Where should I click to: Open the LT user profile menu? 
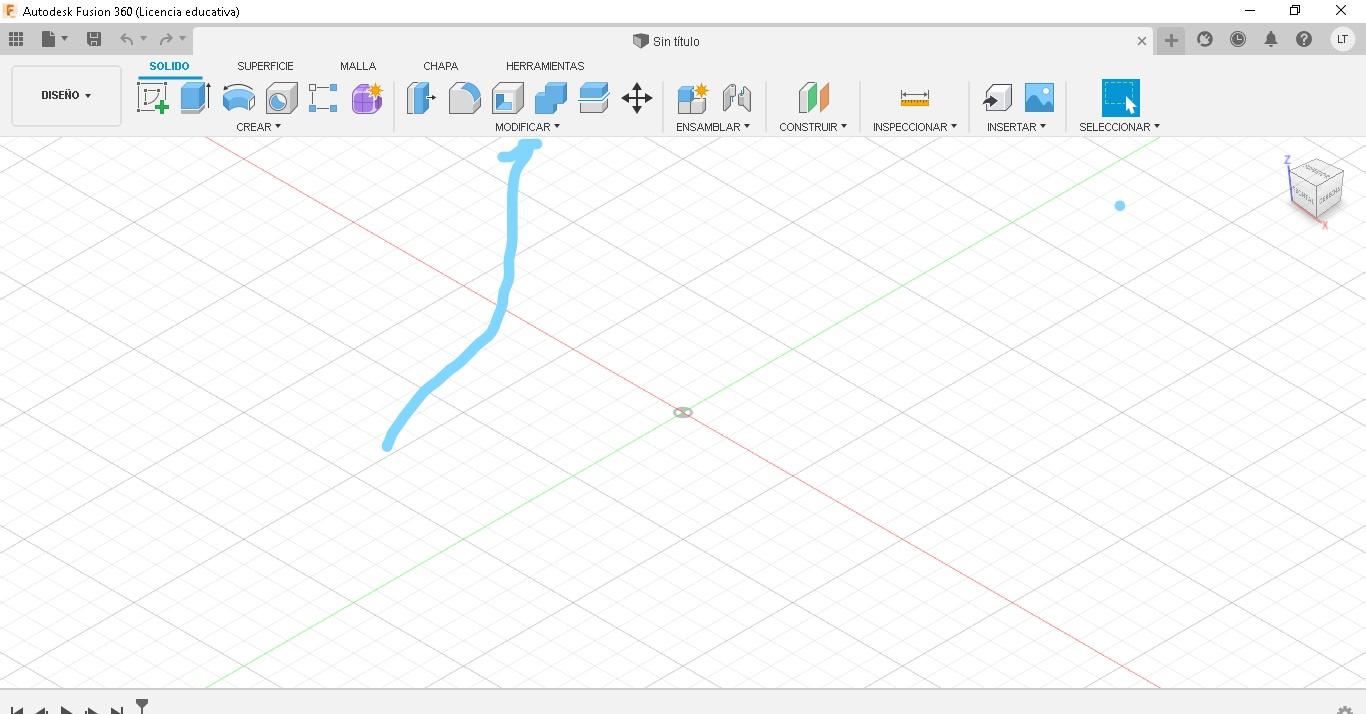[x=1341, y=39]
